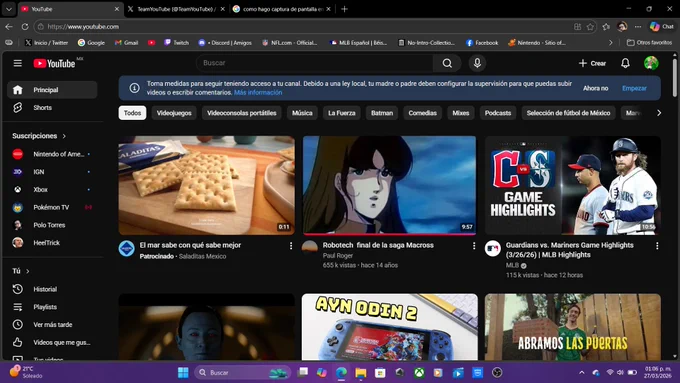This screenshot has height=383, width=680.
Task: Click the Buscar search field
Action: click(x=314, y=63)
